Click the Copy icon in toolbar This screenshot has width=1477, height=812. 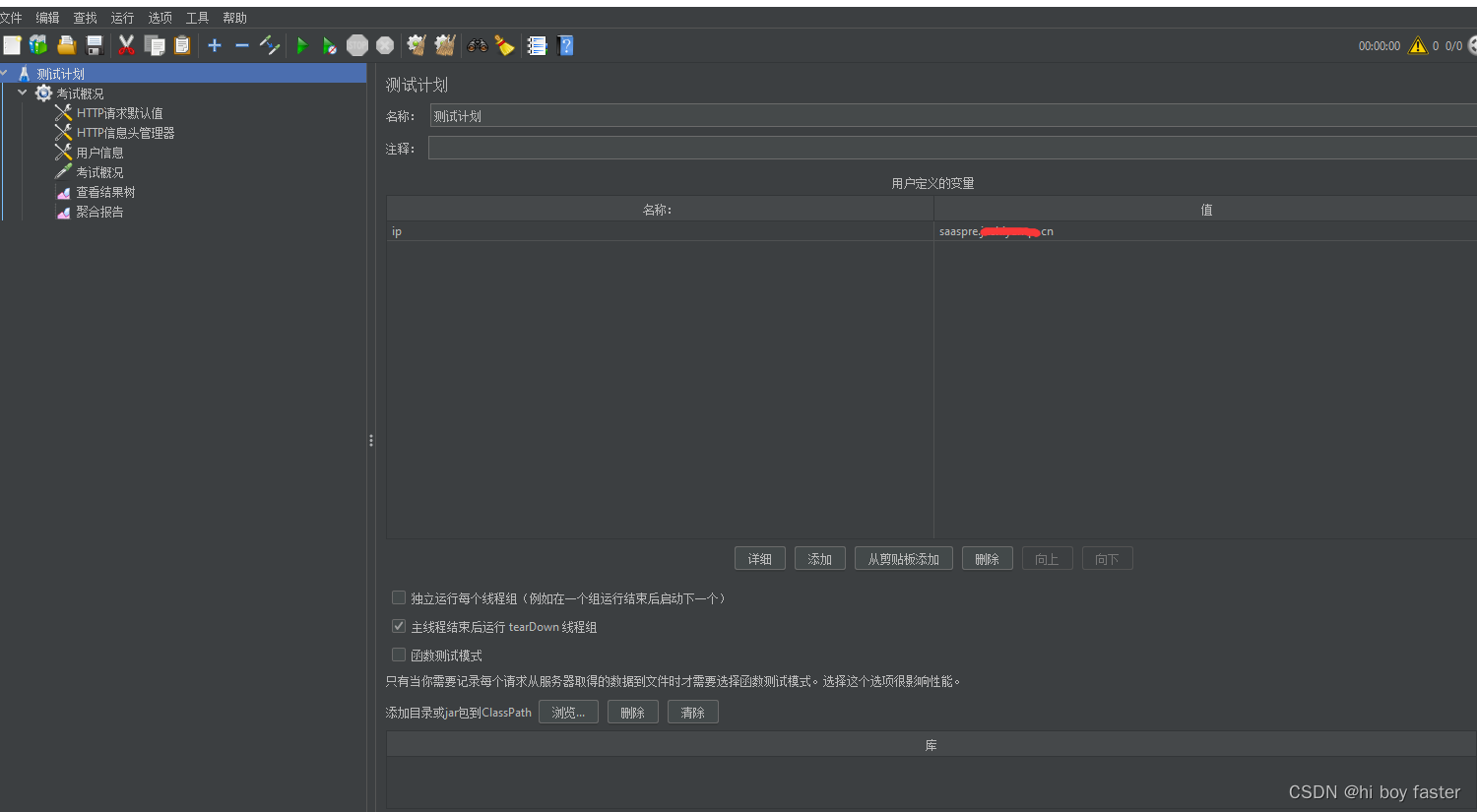pos(155,45)
